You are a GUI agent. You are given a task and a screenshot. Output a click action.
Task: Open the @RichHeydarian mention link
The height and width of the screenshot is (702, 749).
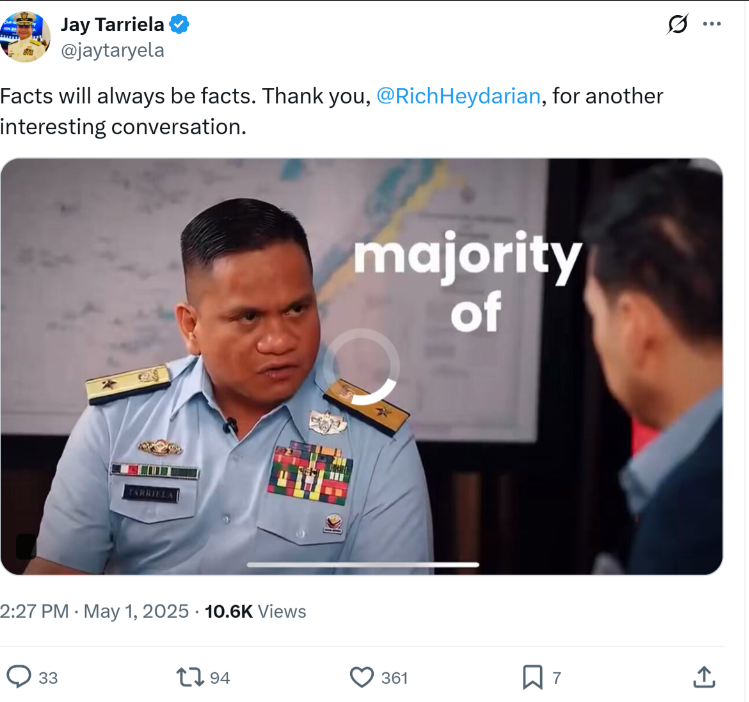(x=459, y=96)
